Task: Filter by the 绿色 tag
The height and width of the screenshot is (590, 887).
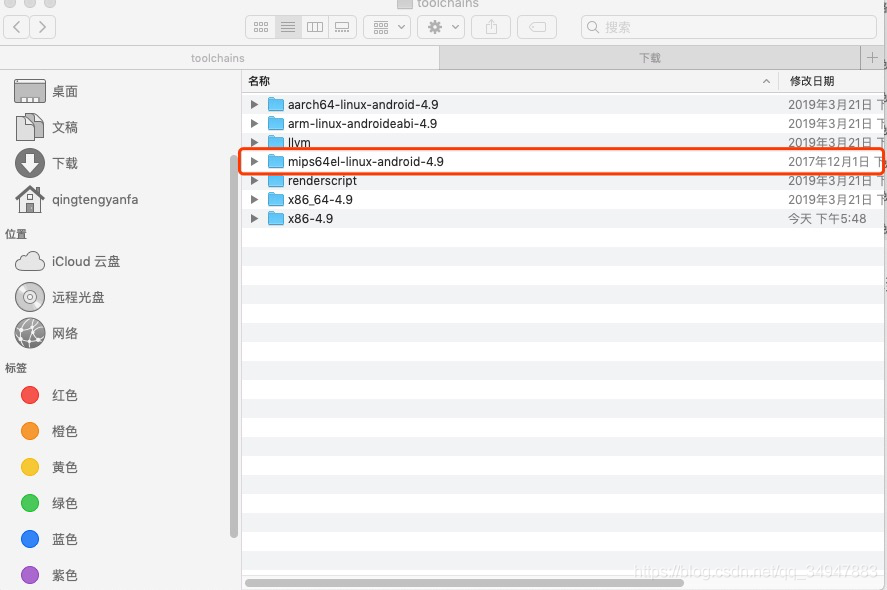Action: click(49, 503)
